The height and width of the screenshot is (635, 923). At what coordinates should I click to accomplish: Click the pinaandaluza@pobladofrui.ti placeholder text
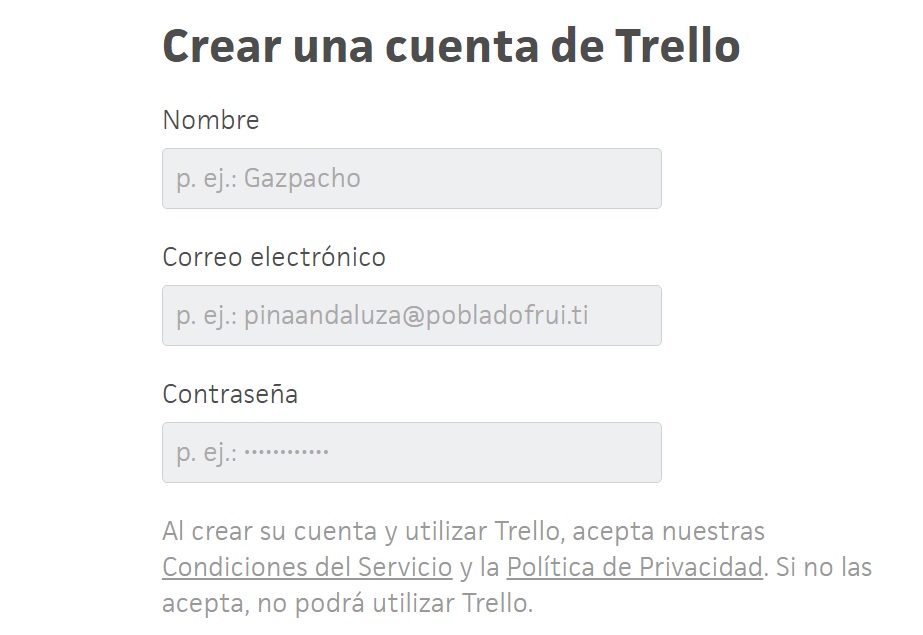pyautogui.click(x=416, y=316)
